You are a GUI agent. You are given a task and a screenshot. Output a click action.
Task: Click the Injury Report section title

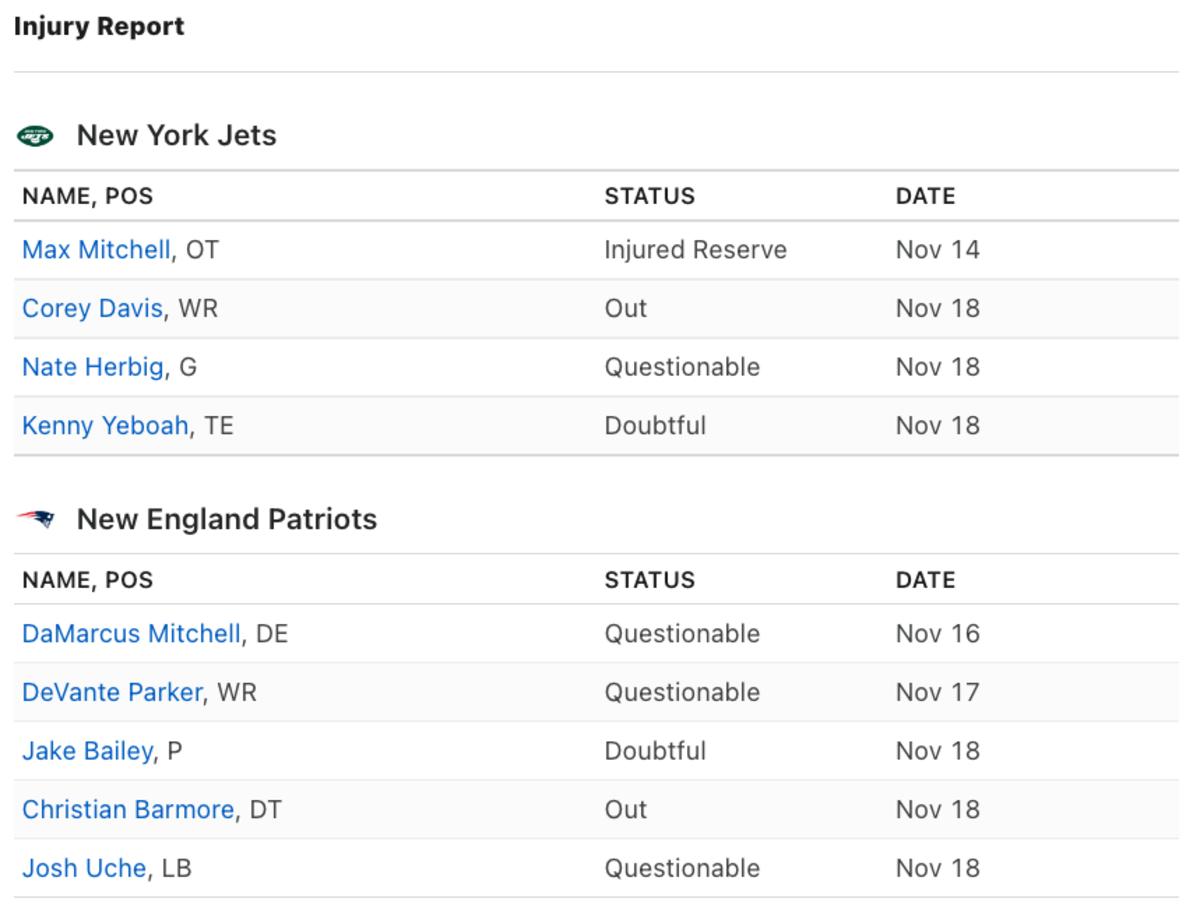(x=99, y=27)
